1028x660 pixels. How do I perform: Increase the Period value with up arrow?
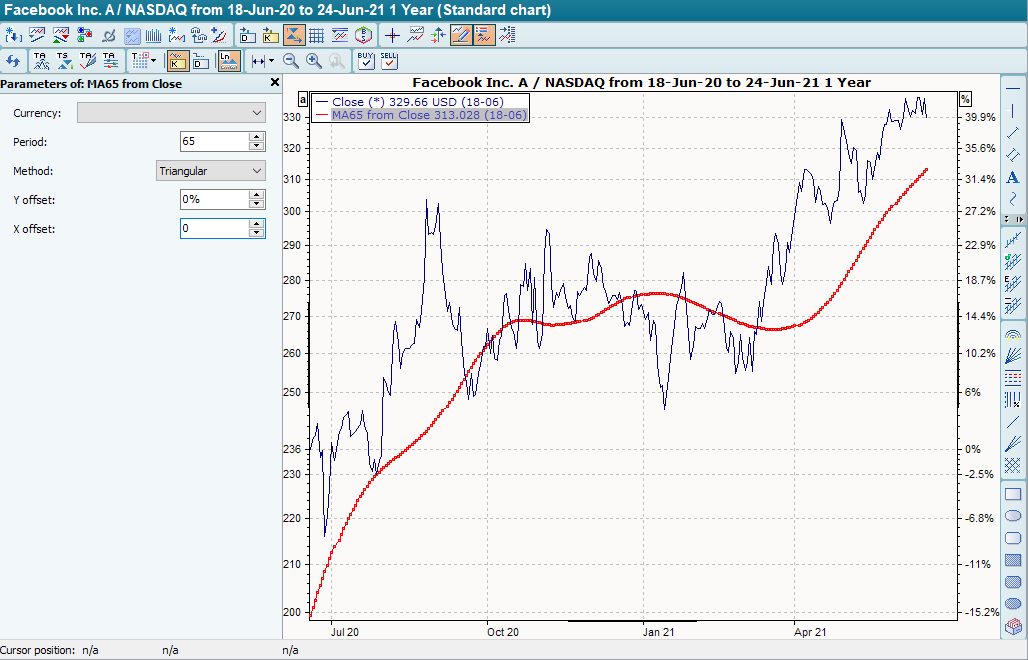(257, 137)
